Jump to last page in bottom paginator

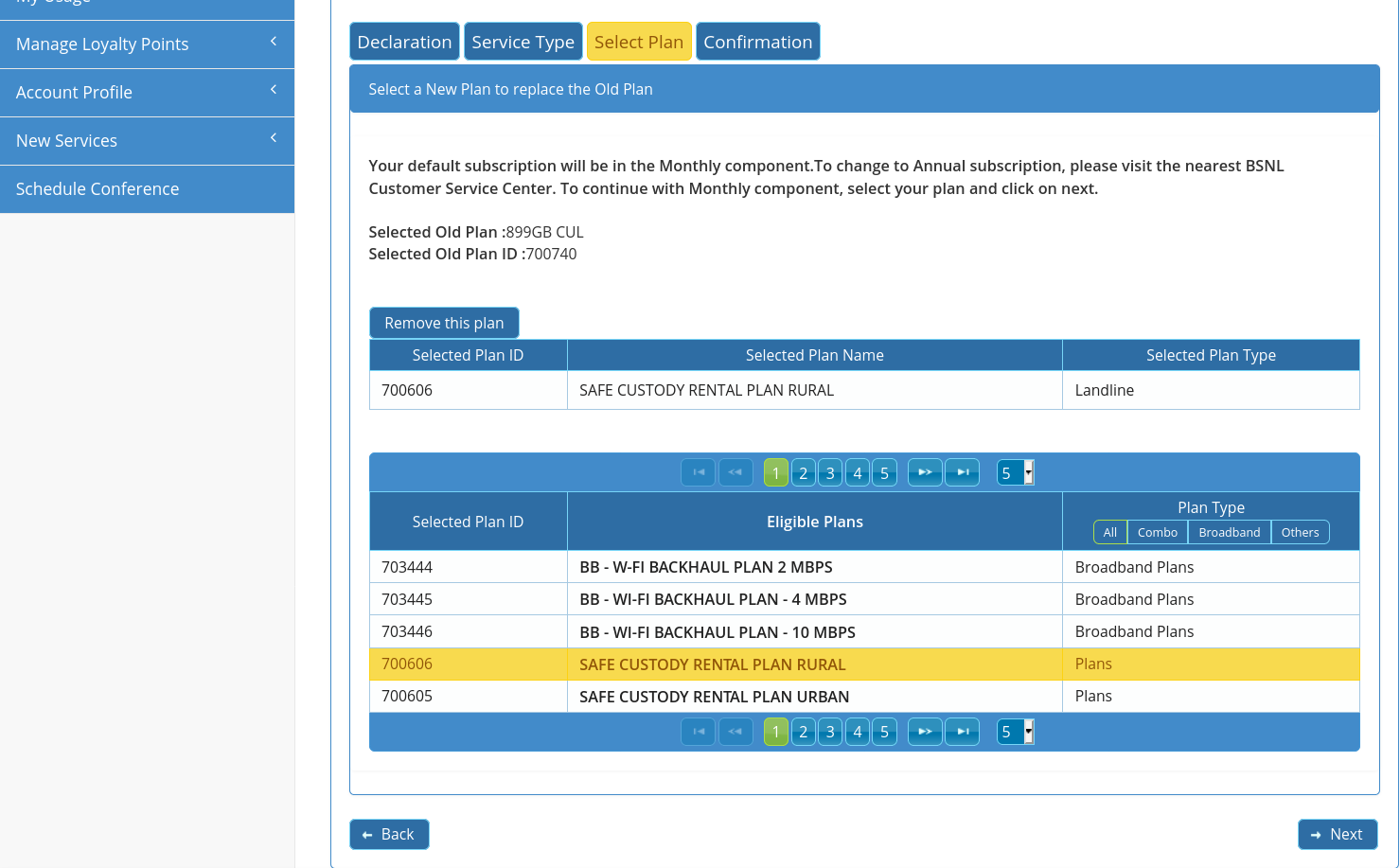962,732
